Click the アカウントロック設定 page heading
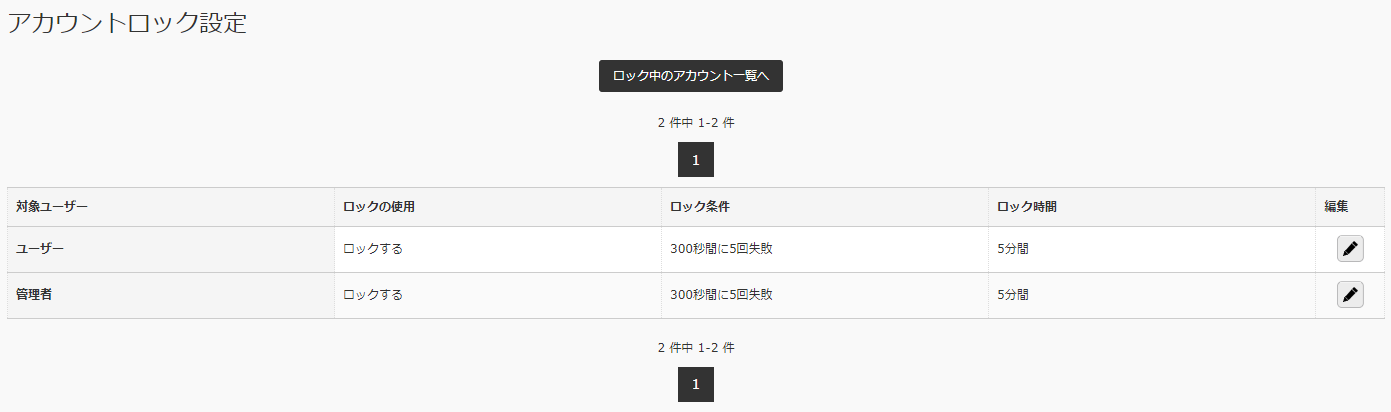 (x=127, y=24)
